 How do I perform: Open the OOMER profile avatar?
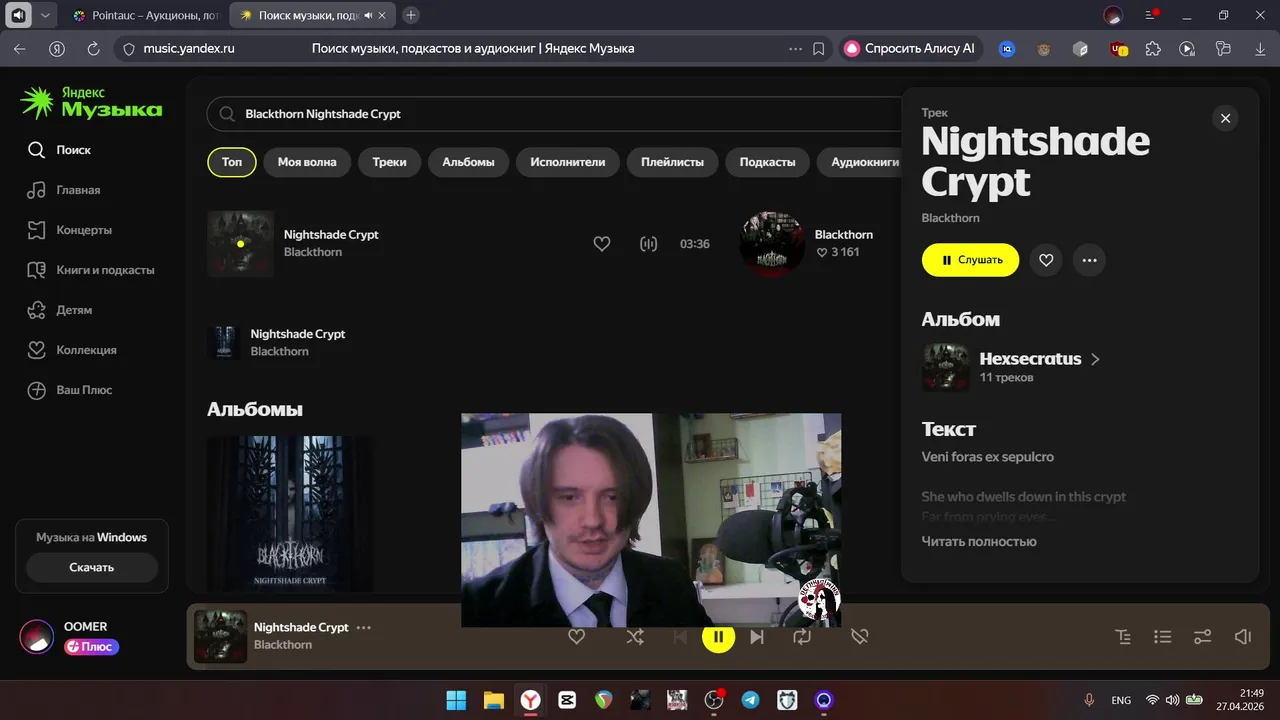coord(37,636)
